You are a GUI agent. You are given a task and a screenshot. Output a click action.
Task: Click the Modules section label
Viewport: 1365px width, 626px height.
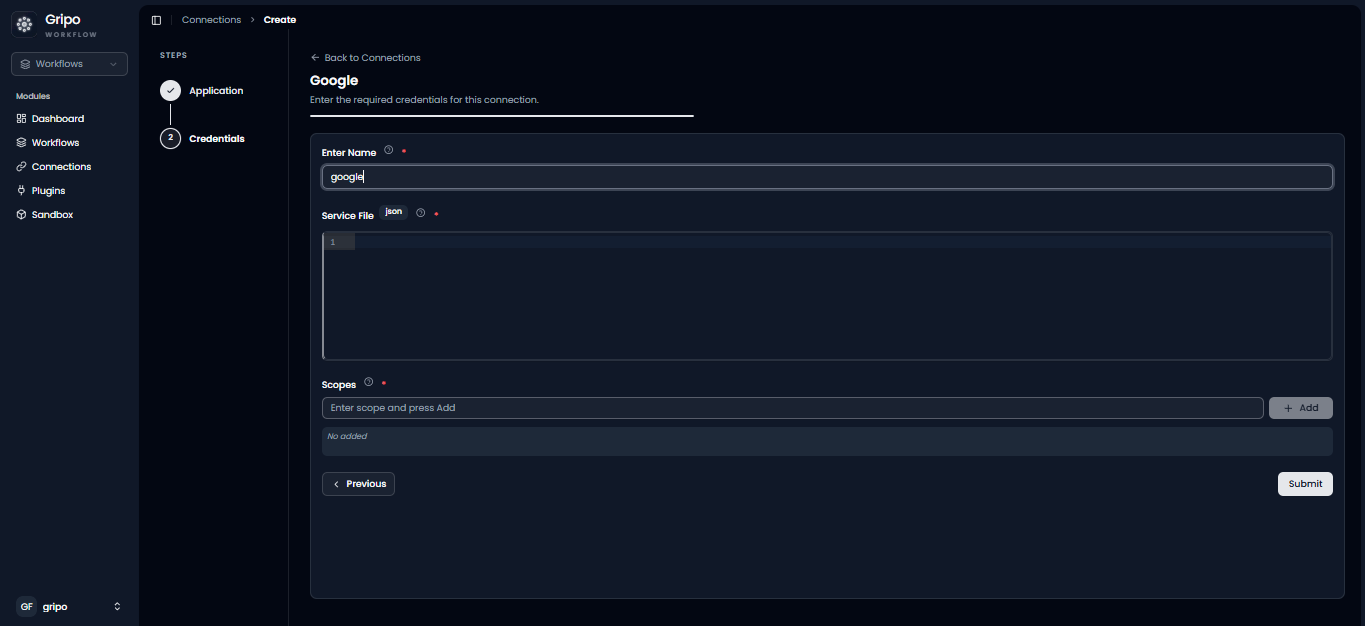coord(33,96)
